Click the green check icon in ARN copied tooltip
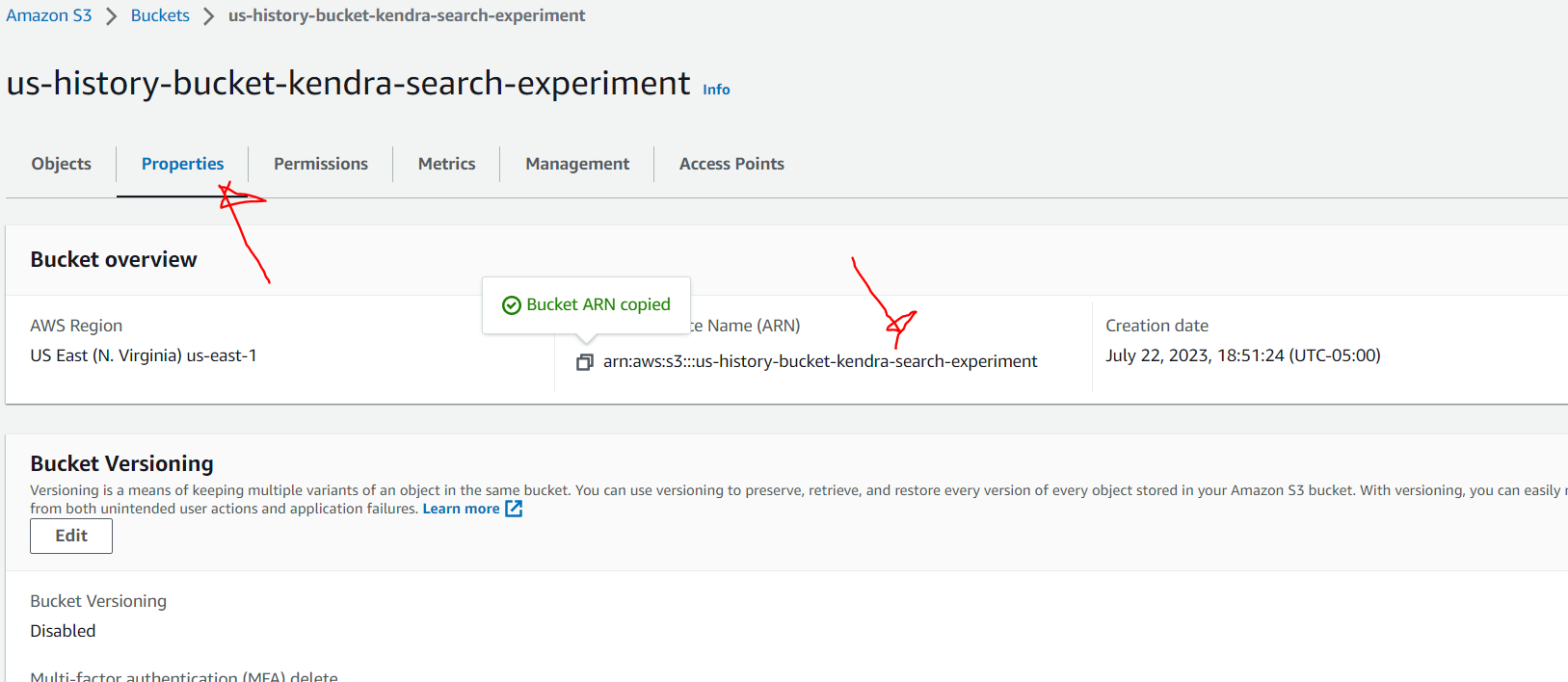Image resolution: width=1568 pixels, height=682 pixels. tap(512, 305)
